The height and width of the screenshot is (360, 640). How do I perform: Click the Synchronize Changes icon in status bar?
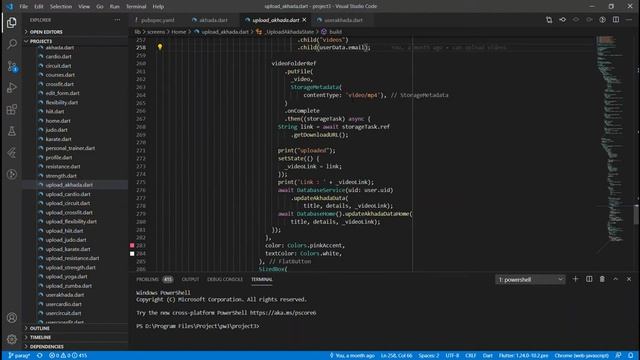point(40,356)
